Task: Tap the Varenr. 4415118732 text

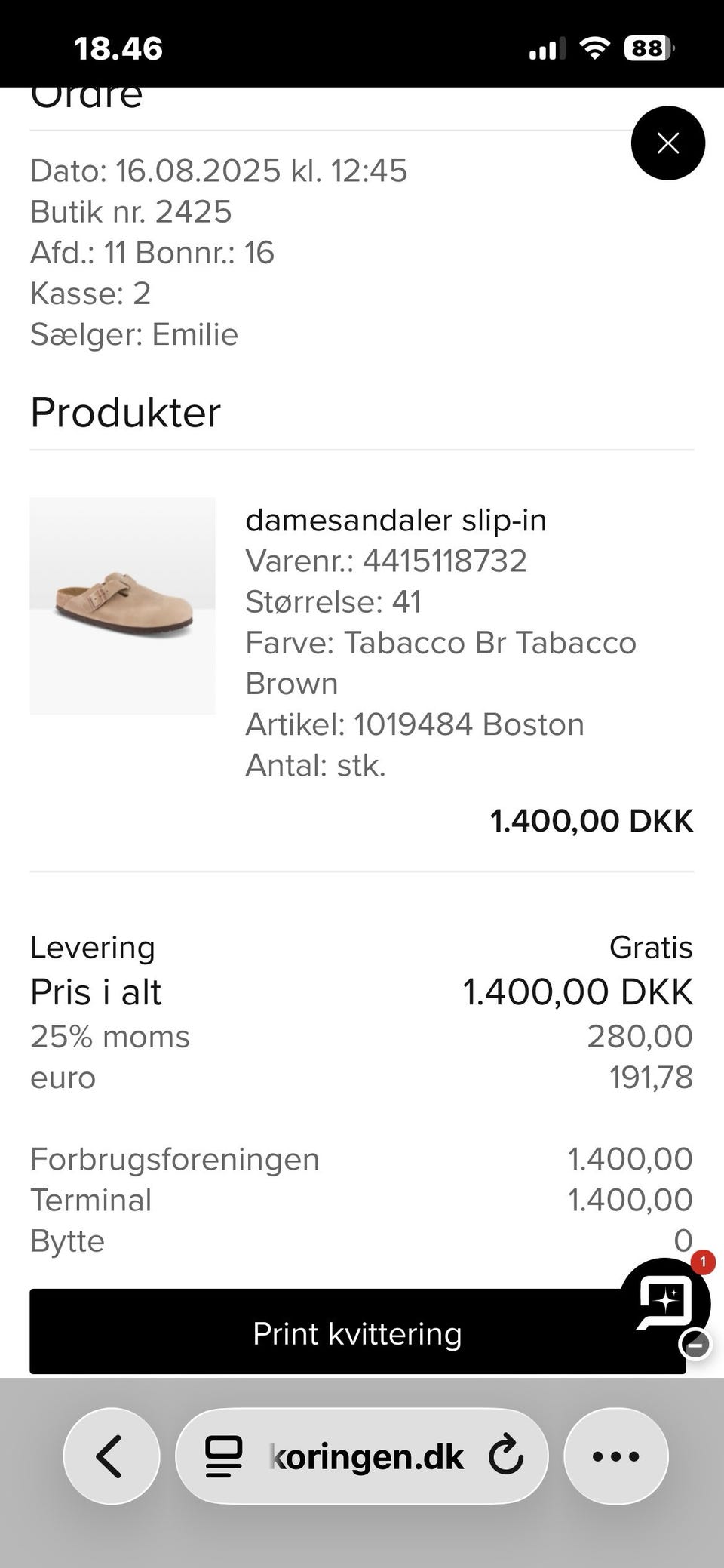Action: point(386,561)
